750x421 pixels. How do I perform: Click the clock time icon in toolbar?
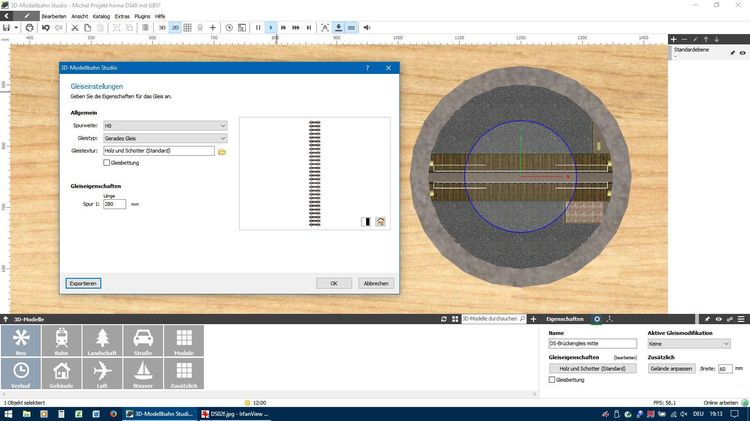coord(229,28)
